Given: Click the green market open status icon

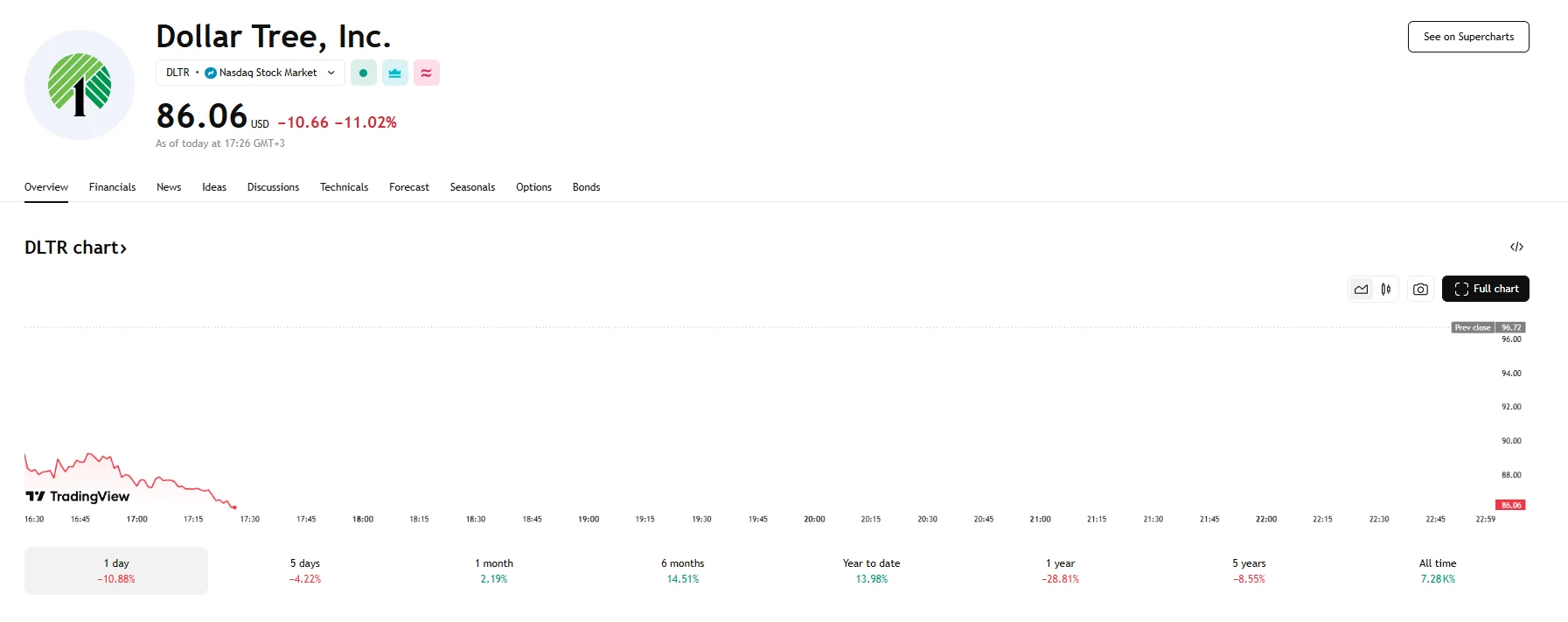Looking at the screenshot, I should [363, 73].
